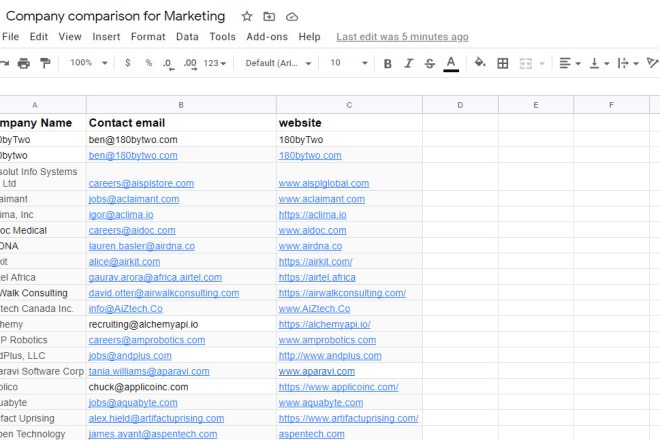Open the View menu
This screenshot has height=440, width=660.
coord(70,37)
